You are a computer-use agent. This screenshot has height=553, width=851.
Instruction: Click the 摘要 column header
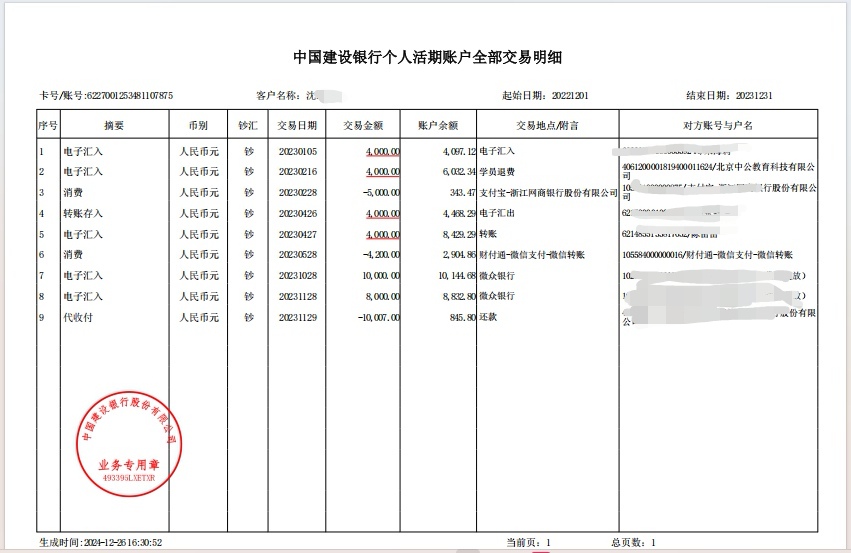114,126
